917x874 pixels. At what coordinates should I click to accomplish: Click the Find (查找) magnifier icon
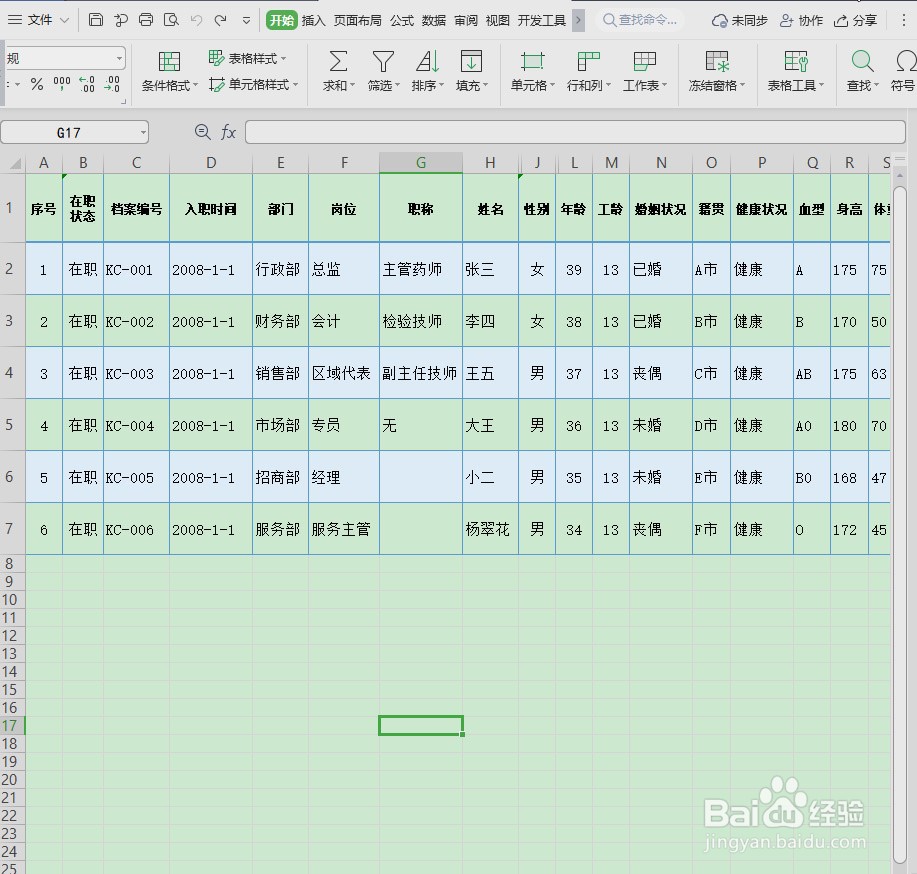click(x=863, y=61)
